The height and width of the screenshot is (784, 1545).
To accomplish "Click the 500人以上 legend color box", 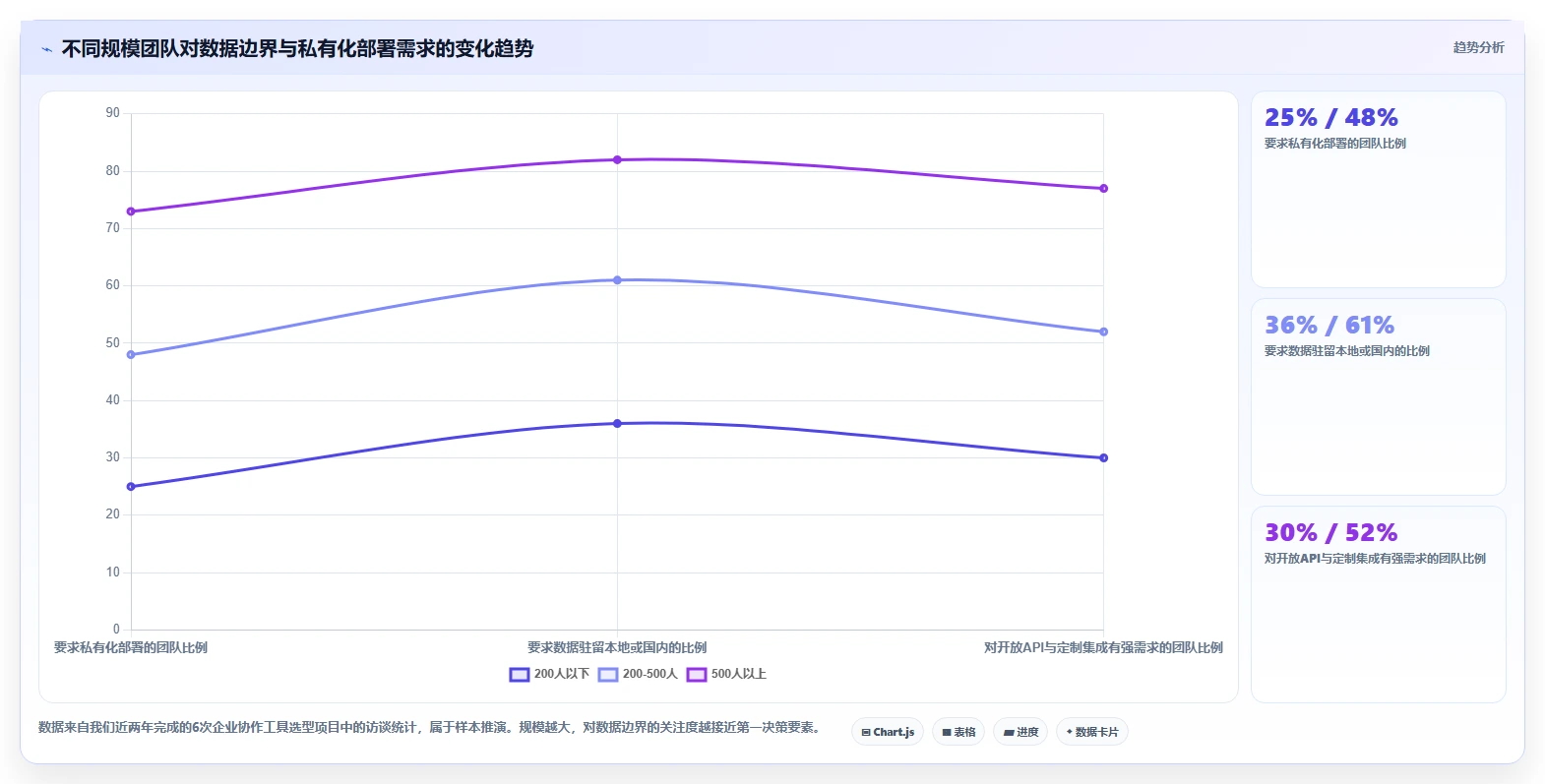I will click(697, 674).
